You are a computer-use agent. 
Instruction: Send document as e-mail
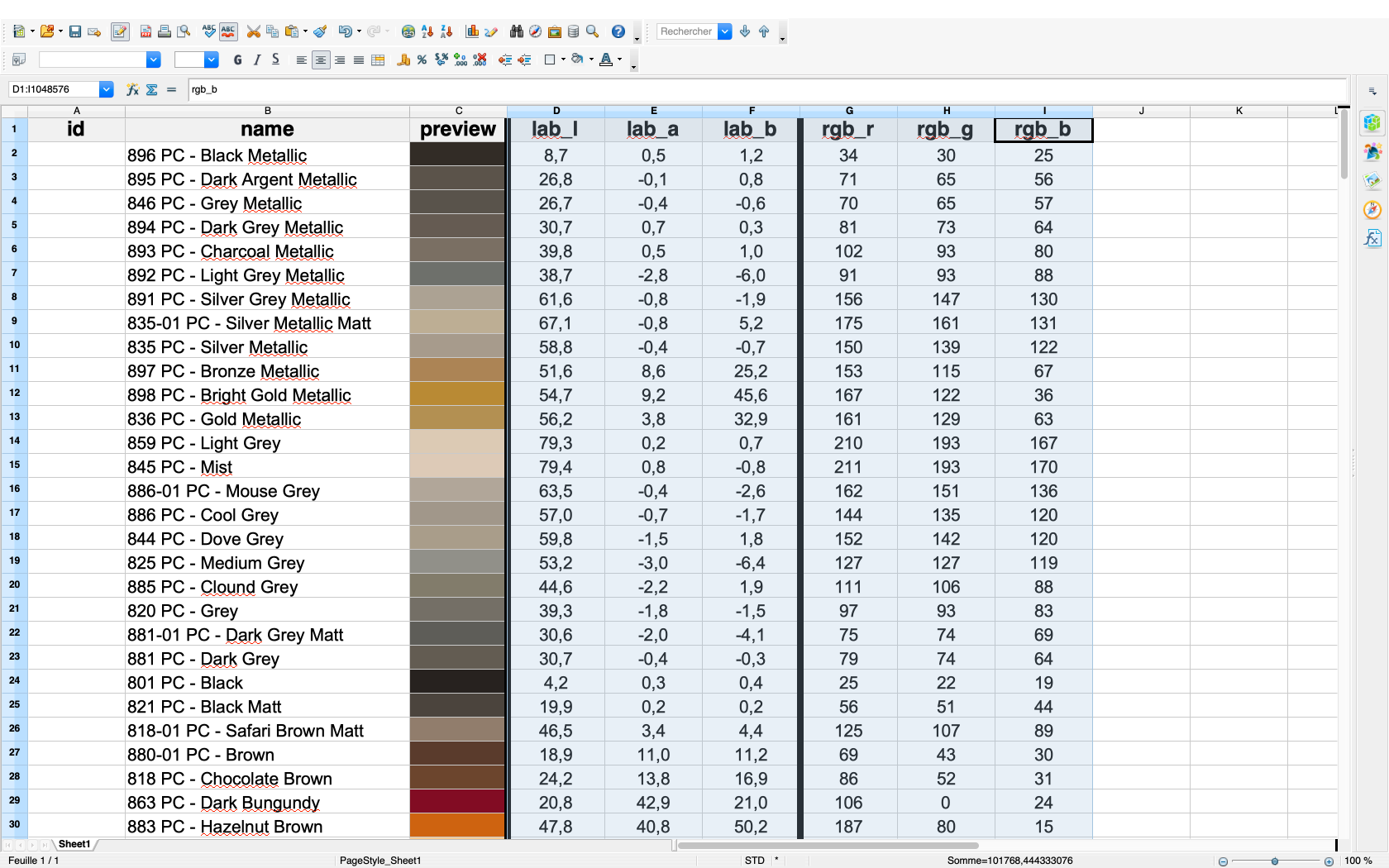(x=94, y=31)
